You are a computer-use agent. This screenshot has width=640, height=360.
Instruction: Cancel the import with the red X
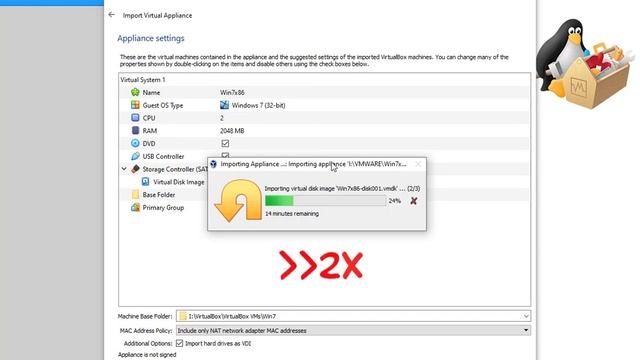pyautogui.click(x=413, y=200)
